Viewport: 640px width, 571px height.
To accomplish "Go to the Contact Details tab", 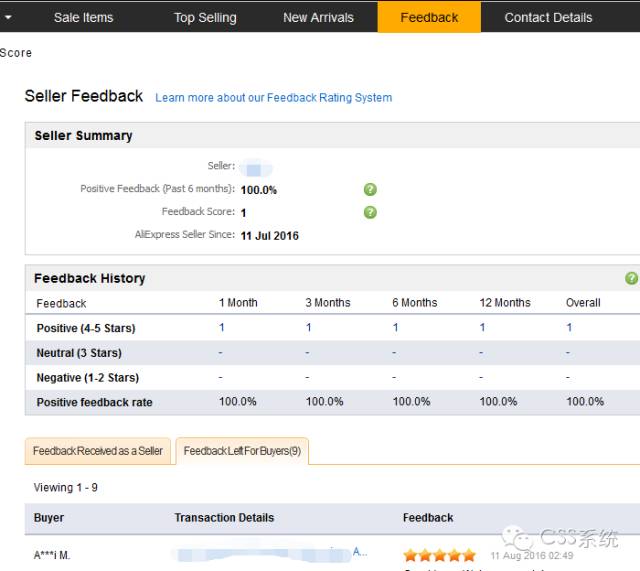I will coord(548,18).
